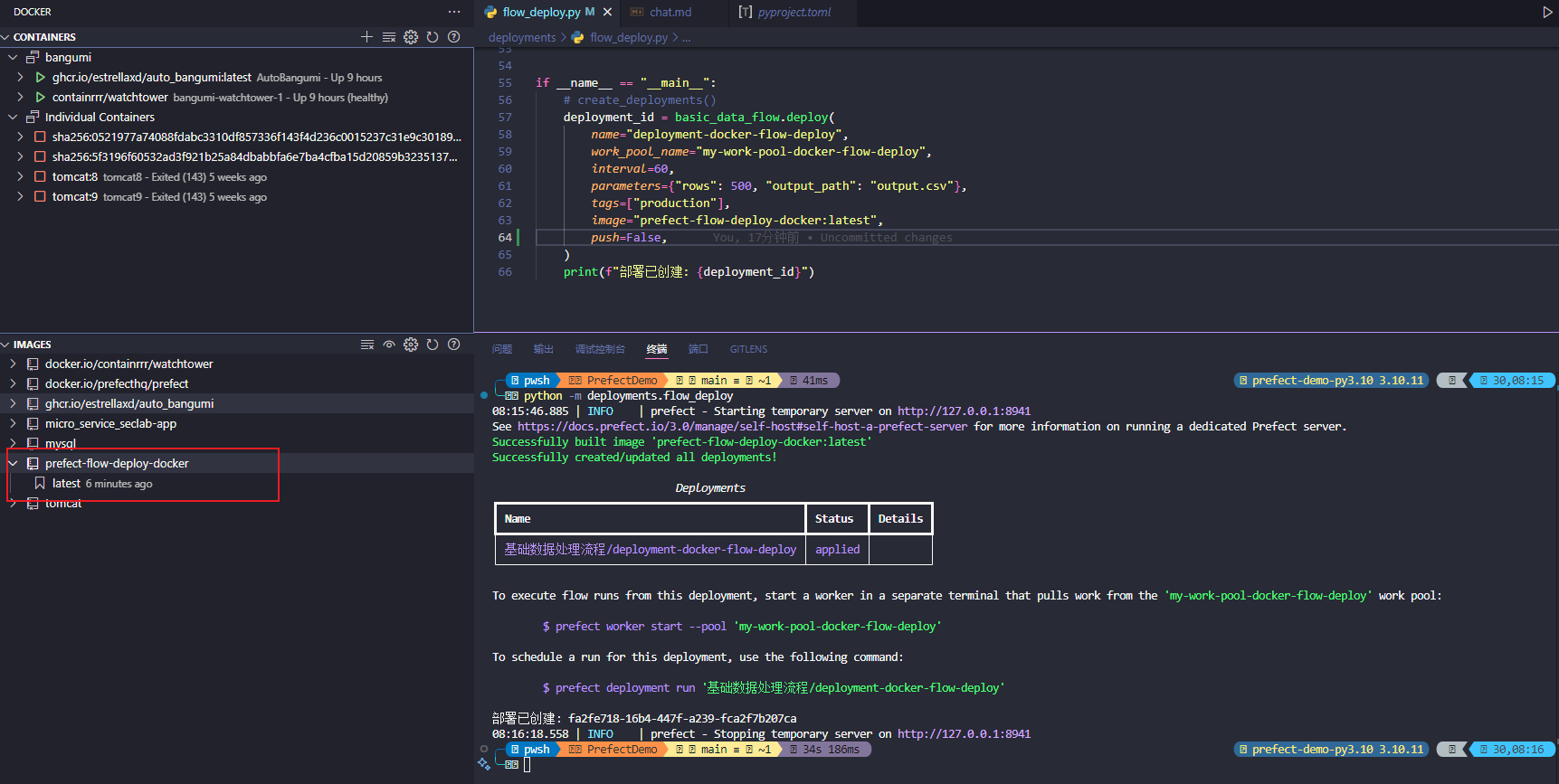The width and height of the screenshot is (1559, 784).
Task: Click running icon of auto_bangumi container
Action: click(x=40, y=78)
